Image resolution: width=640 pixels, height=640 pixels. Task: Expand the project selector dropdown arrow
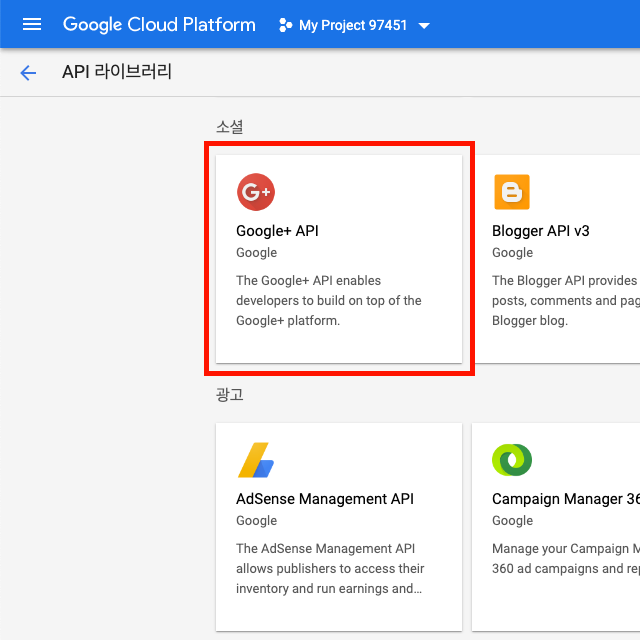[x=424, y=26]
